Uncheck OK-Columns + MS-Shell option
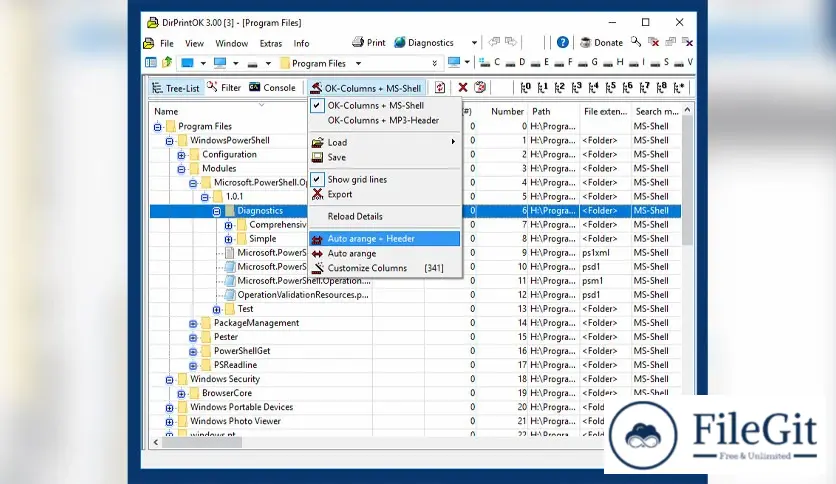 tap(384, 106)
